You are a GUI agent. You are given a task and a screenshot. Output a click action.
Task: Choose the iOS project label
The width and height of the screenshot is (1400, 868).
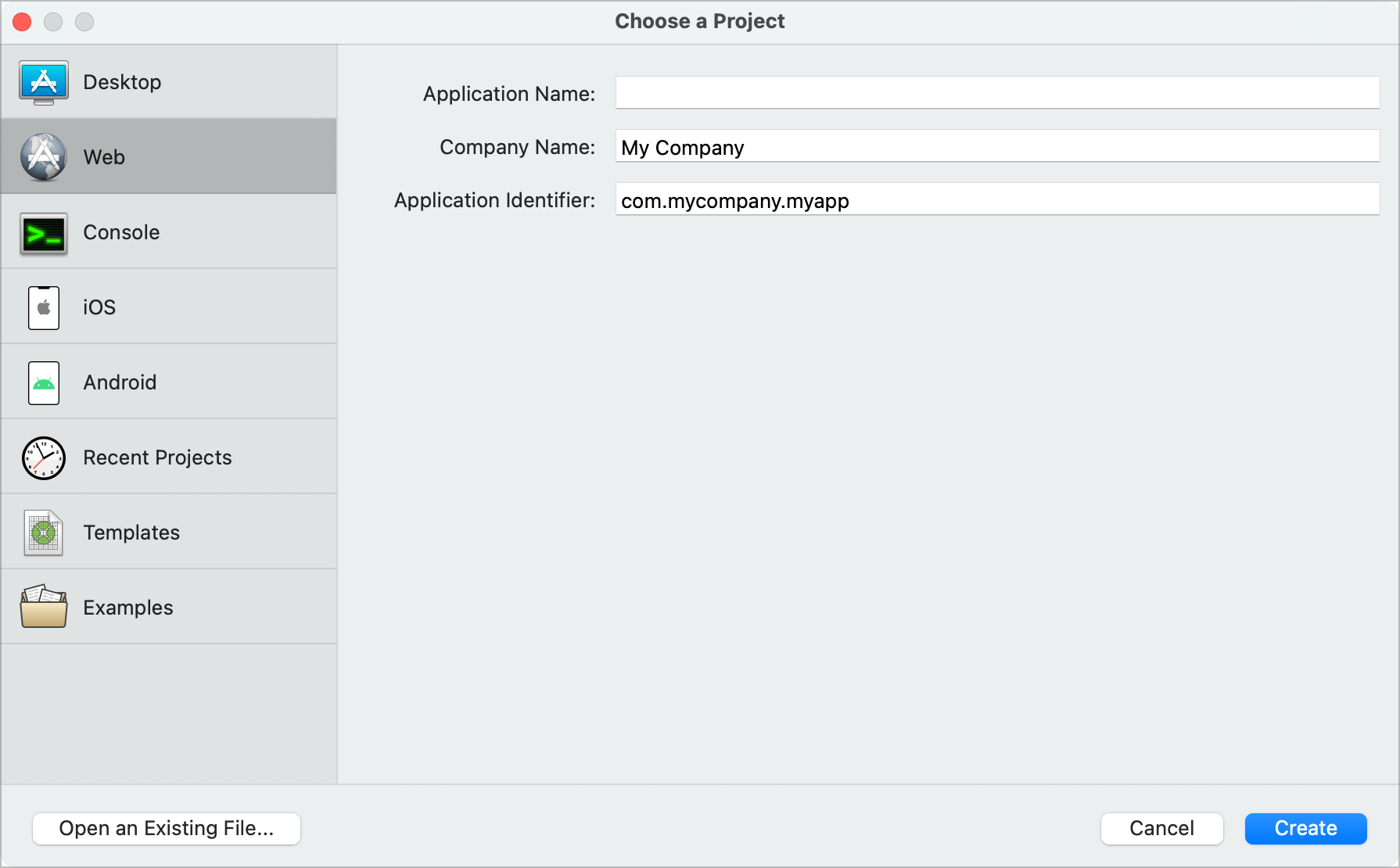point(99,307)
